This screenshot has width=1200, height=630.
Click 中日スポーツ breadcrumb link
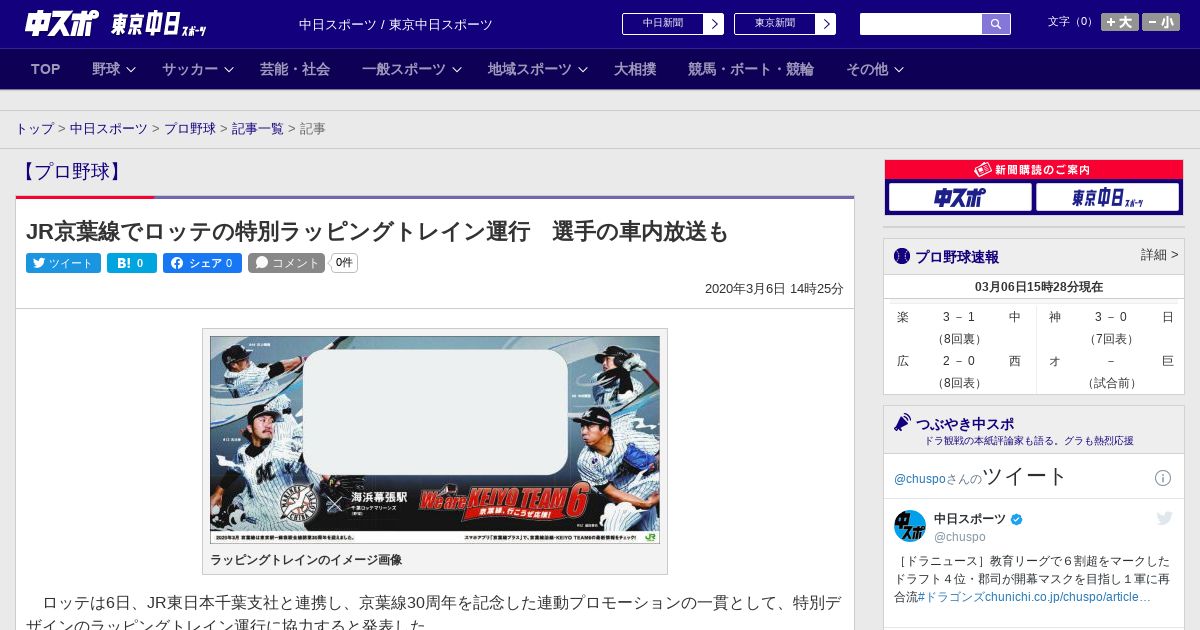tap(109, 129)
